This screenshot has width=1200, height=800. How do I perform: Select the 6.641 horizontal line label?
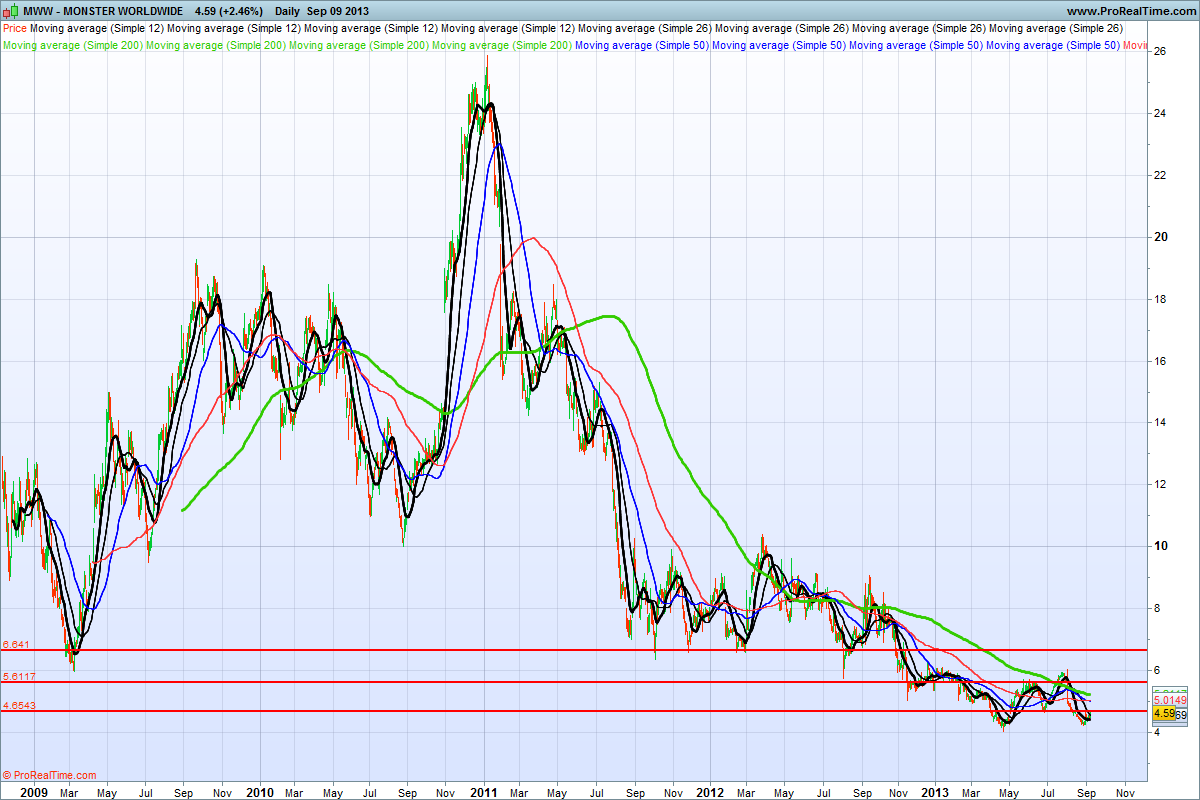(x=18, y=644)
